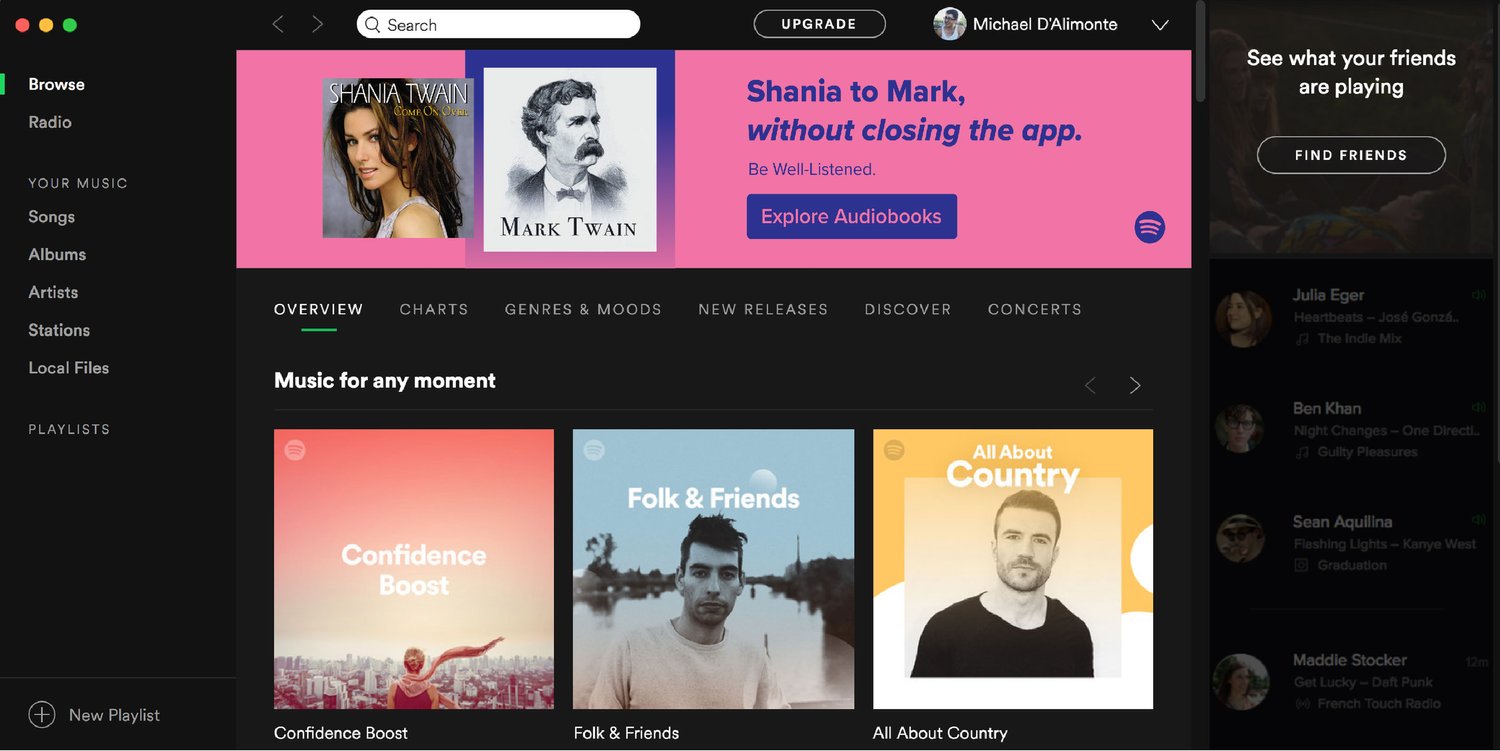The image size is (1500, 751).
Task: Click Michael D'Alimonte's profile avatar
Action: (x=949, y=24)
